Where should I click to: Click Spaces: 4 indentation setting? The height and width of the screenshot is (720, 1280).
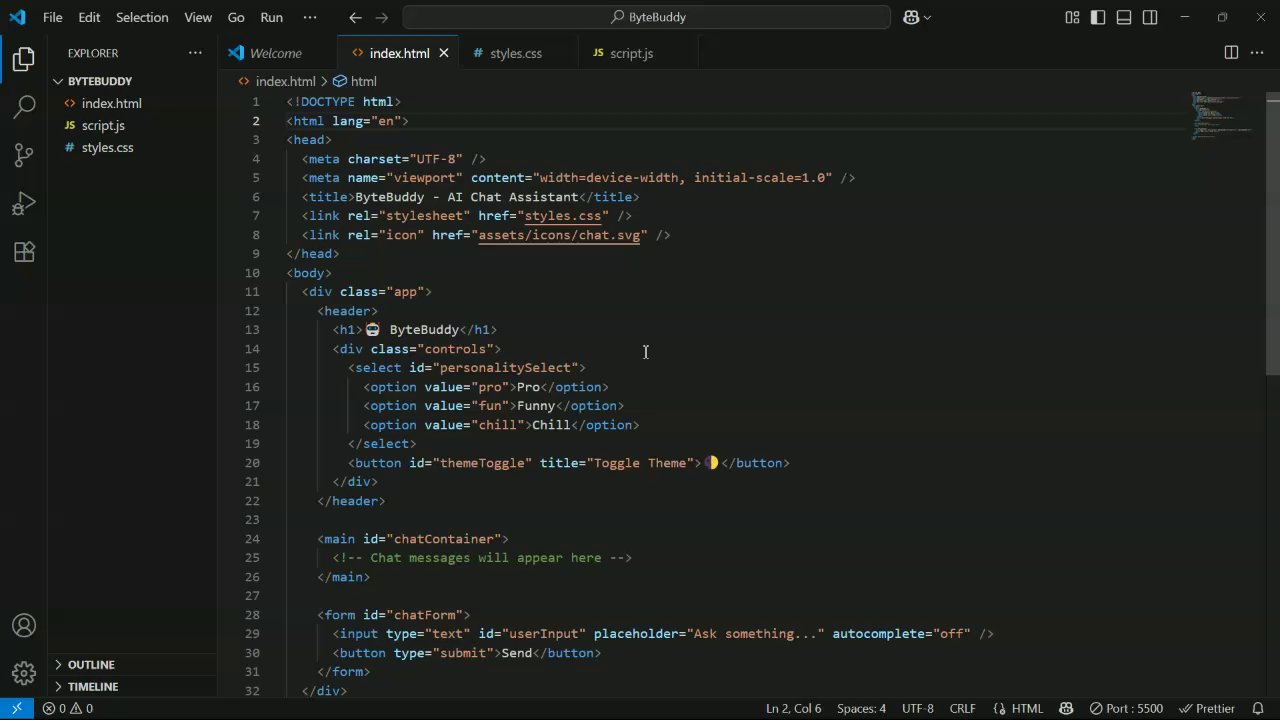coord(861,708)
